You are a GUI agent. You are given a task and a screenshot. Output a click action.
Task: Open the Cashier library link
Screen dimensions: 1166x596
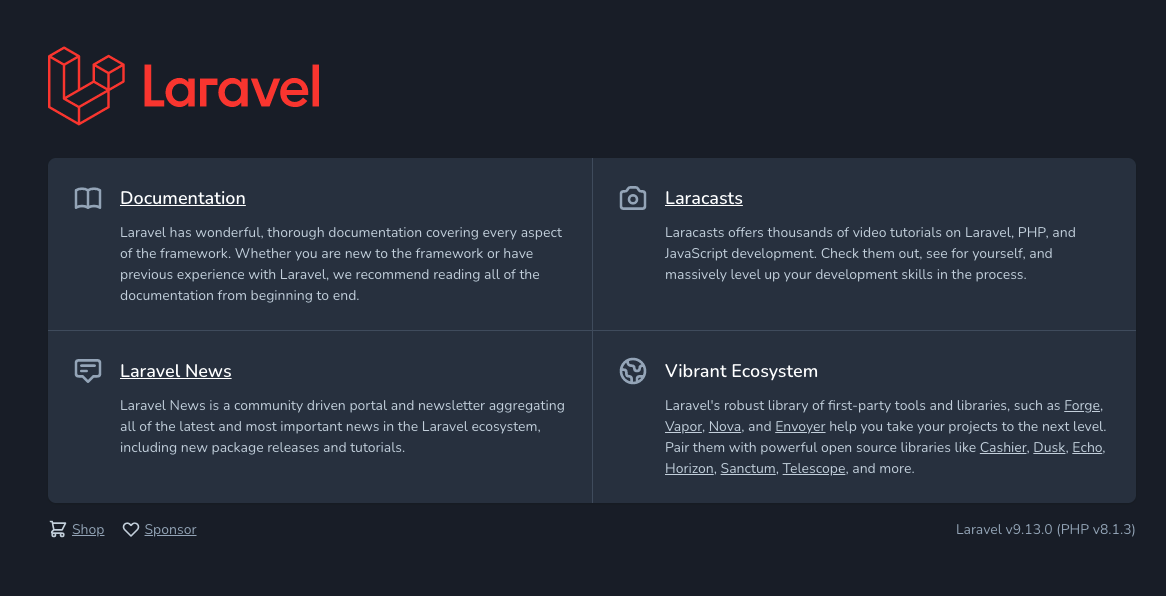click(x=1003, y=447)
